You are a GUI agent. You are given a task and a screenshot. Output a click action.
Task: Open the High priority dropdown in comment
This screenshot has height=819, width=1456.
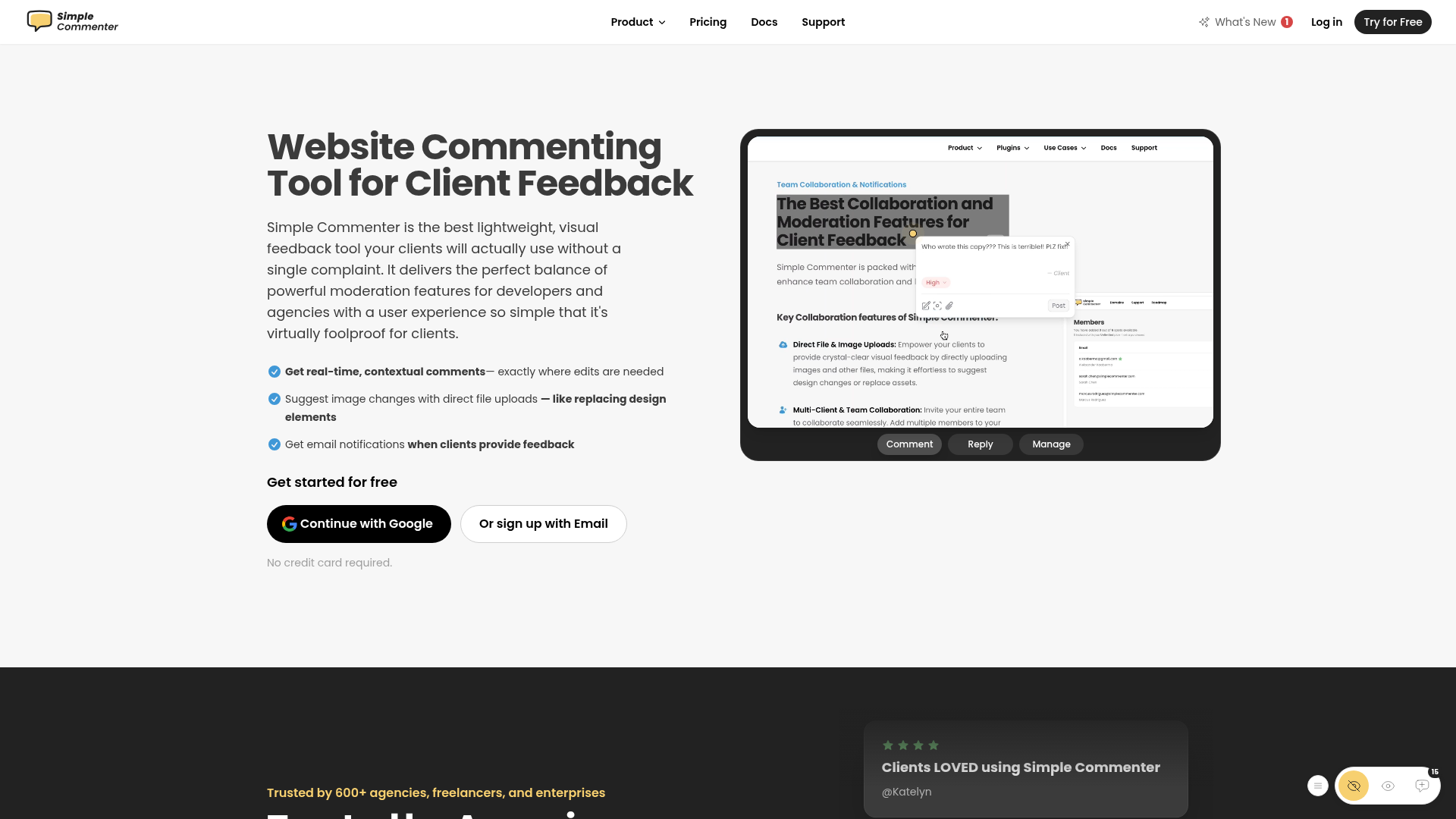936,282
